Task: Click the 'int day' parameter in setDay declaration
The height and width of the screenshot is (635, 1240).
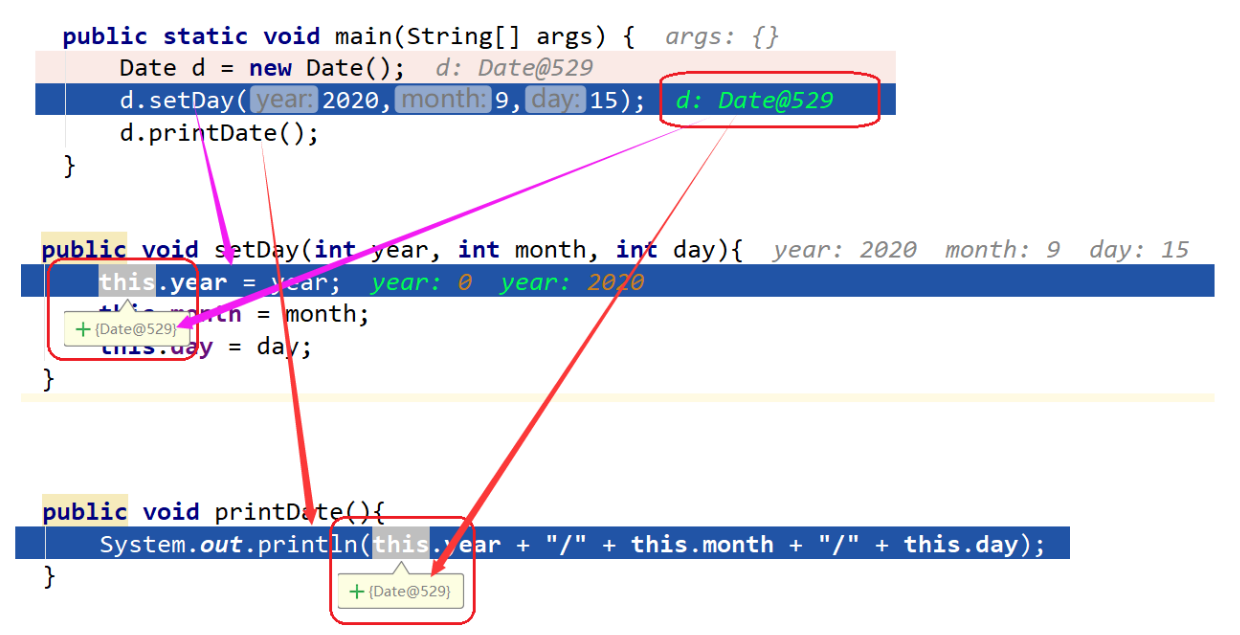Action: 664,249
